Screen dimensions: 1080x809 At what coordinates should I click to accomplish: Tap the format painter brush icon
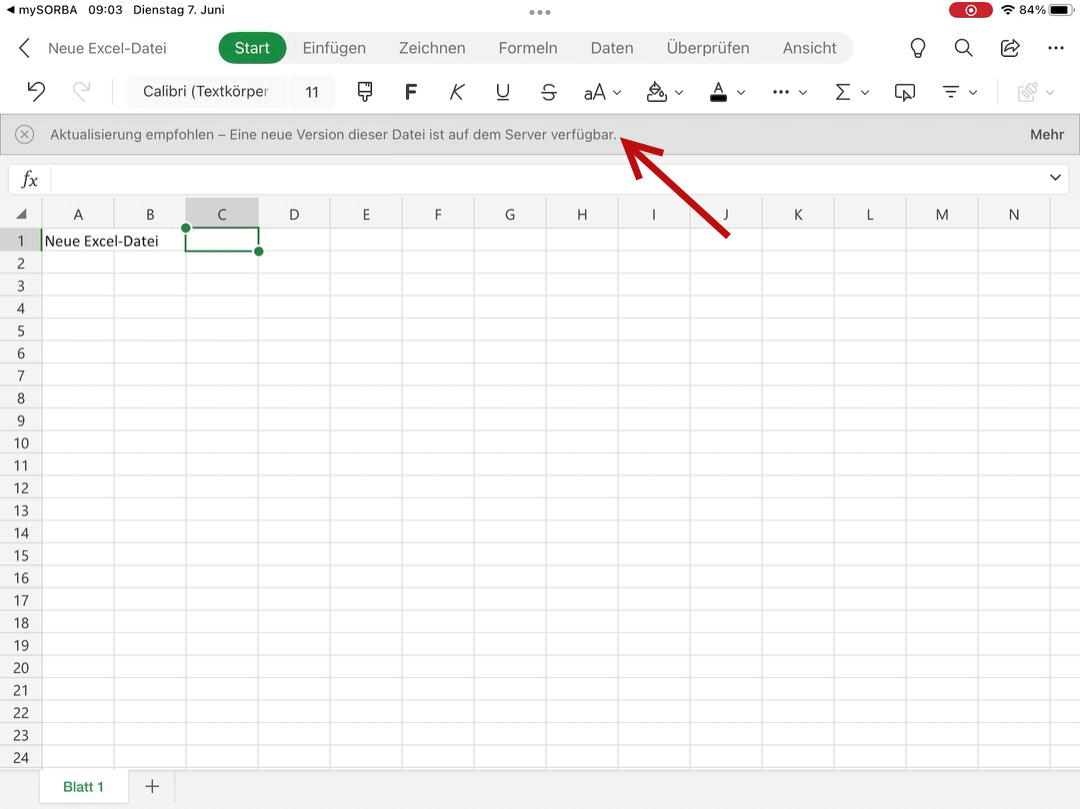(364, 92)
